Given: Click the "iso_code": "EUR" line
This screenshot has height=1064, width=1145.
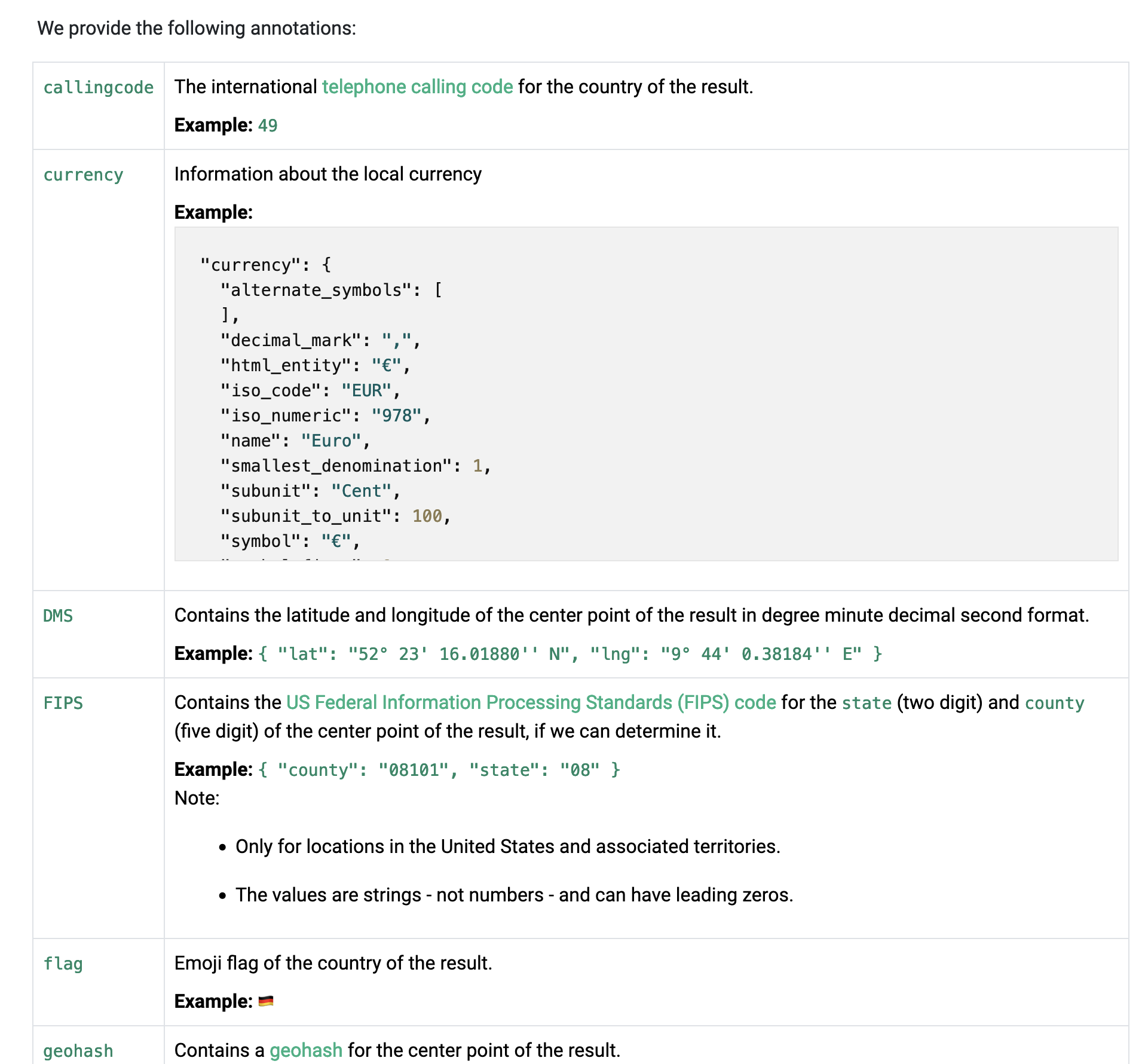Looking at the screenshot, I should coord(310,390).
